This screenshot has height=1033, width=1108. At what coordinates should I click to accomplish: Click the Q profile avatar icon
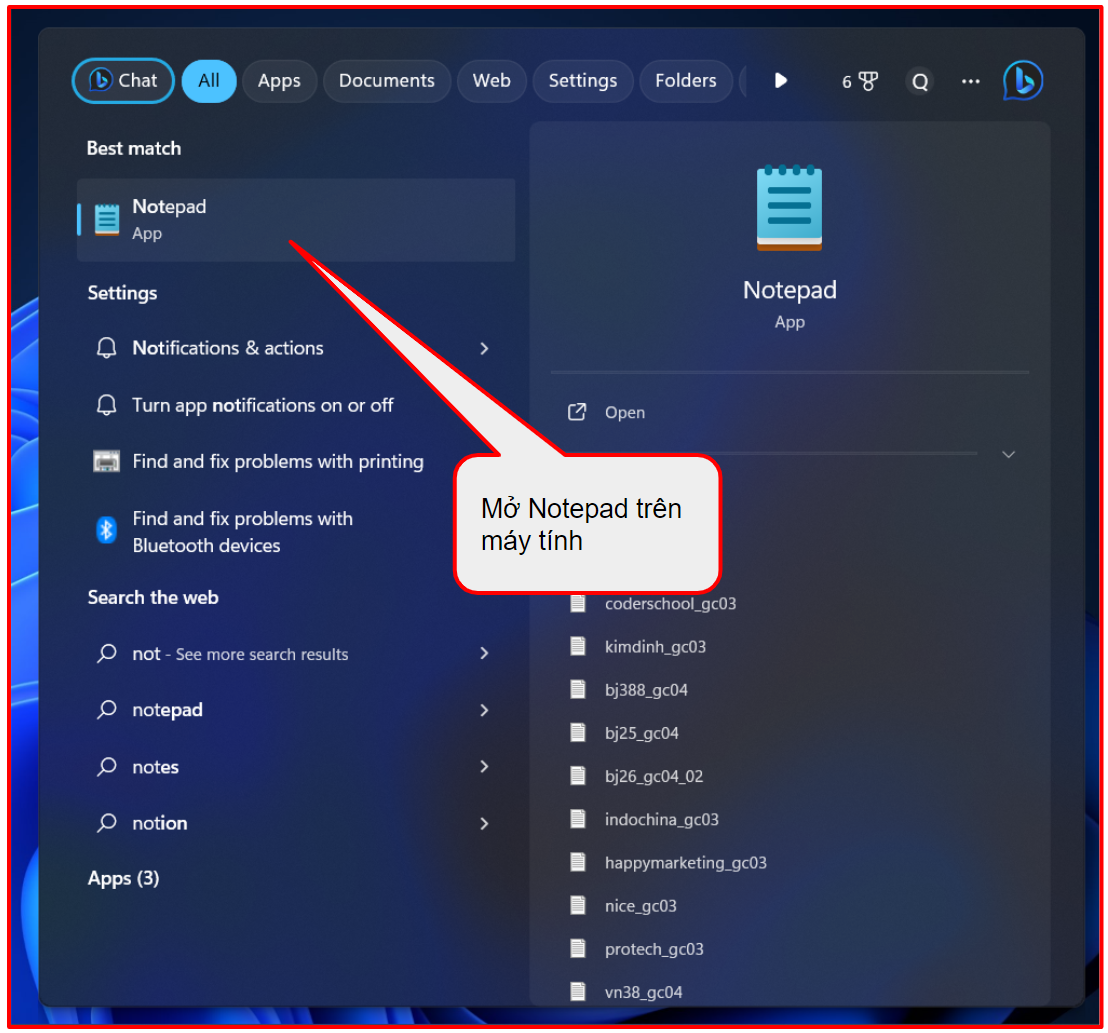click(919, 82)
